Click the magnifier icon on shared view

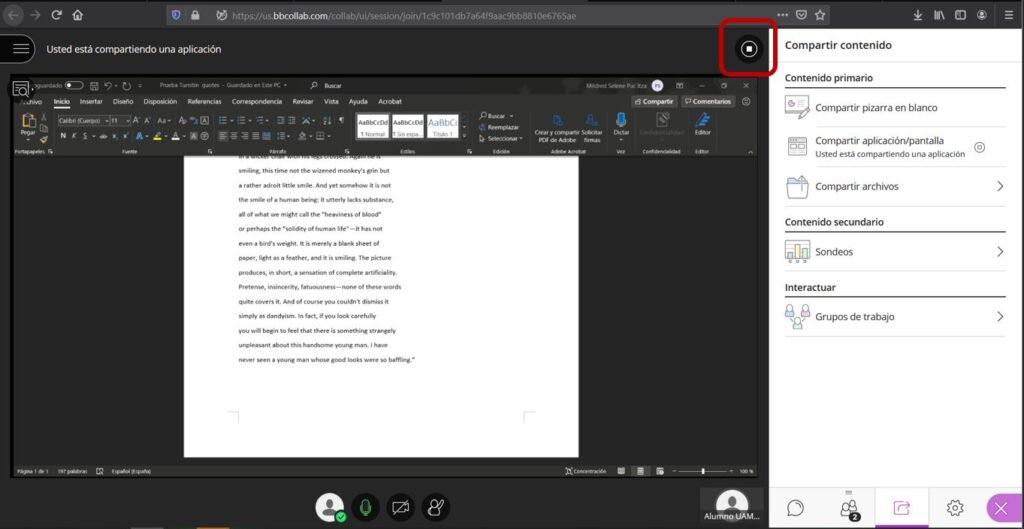tap(20, 89)
